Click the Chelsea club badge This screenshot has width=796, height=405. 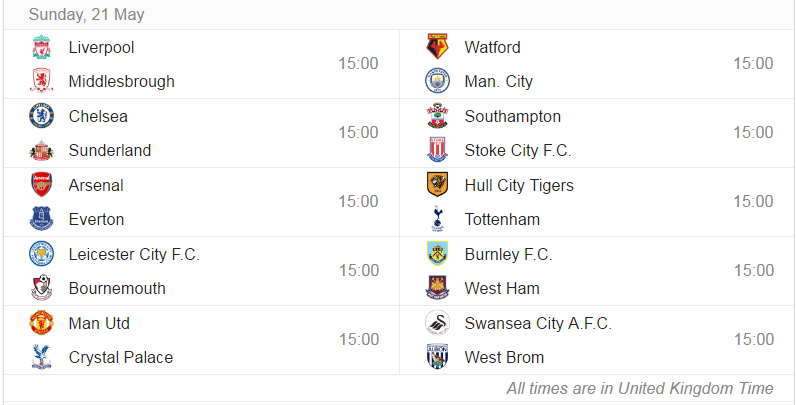(41, 116)
